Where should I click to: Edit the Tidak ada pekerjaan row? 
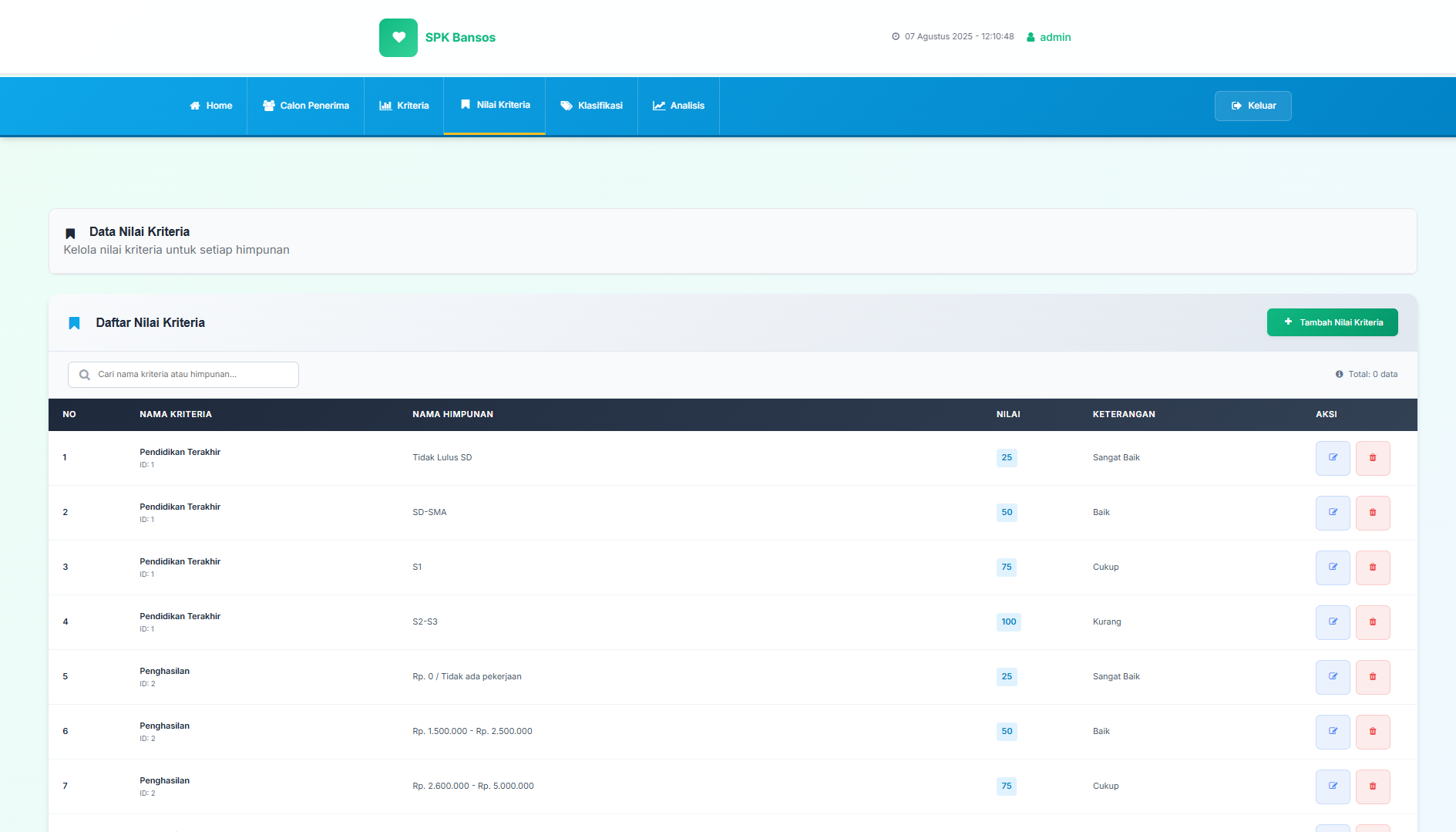pos(1333,677)
